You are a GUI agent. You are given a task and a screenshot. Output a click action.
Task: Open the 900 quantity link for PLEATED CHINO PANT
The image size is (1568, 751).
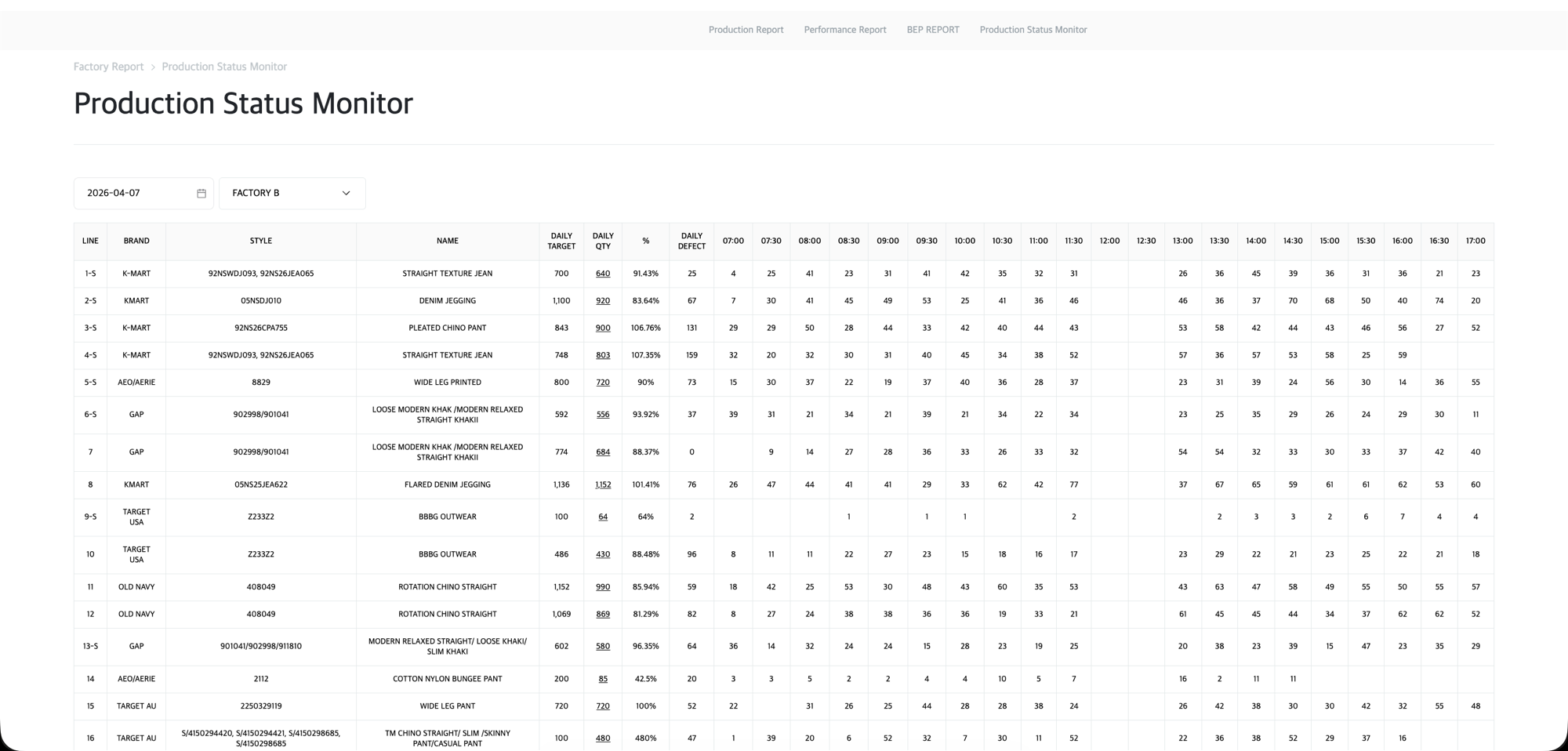602,328
